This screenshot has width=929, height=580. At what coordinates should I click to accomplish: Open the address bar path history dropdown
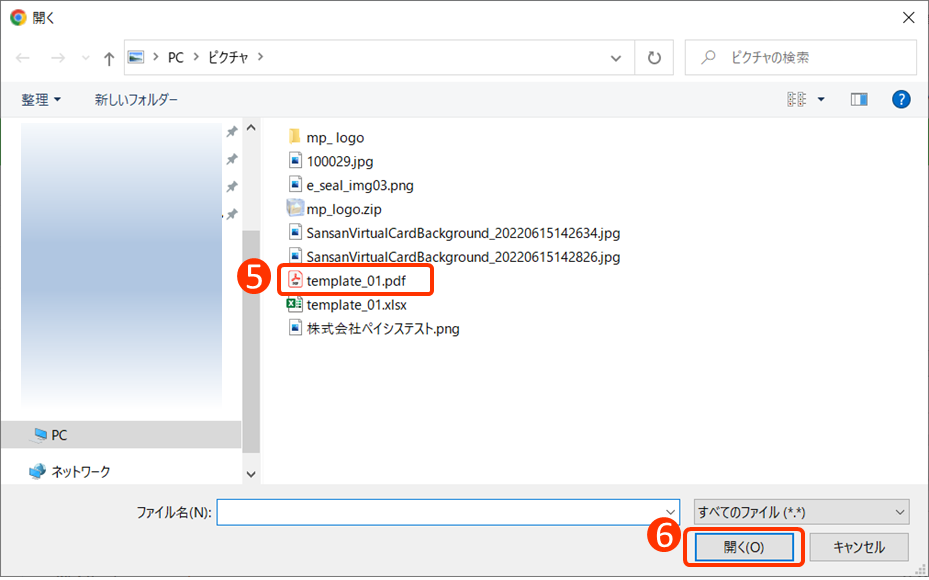[x=616, y=58]
